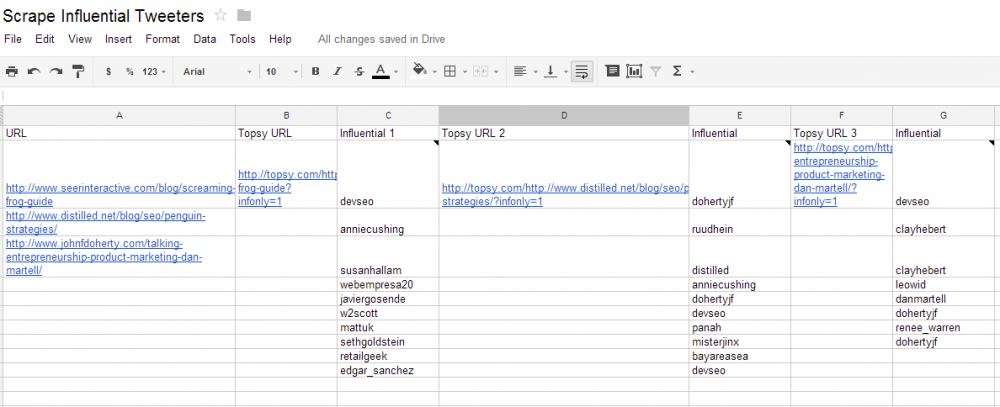Open the Insert menu
Screen dimensions: 1000x407
click(x=118, y=39)
